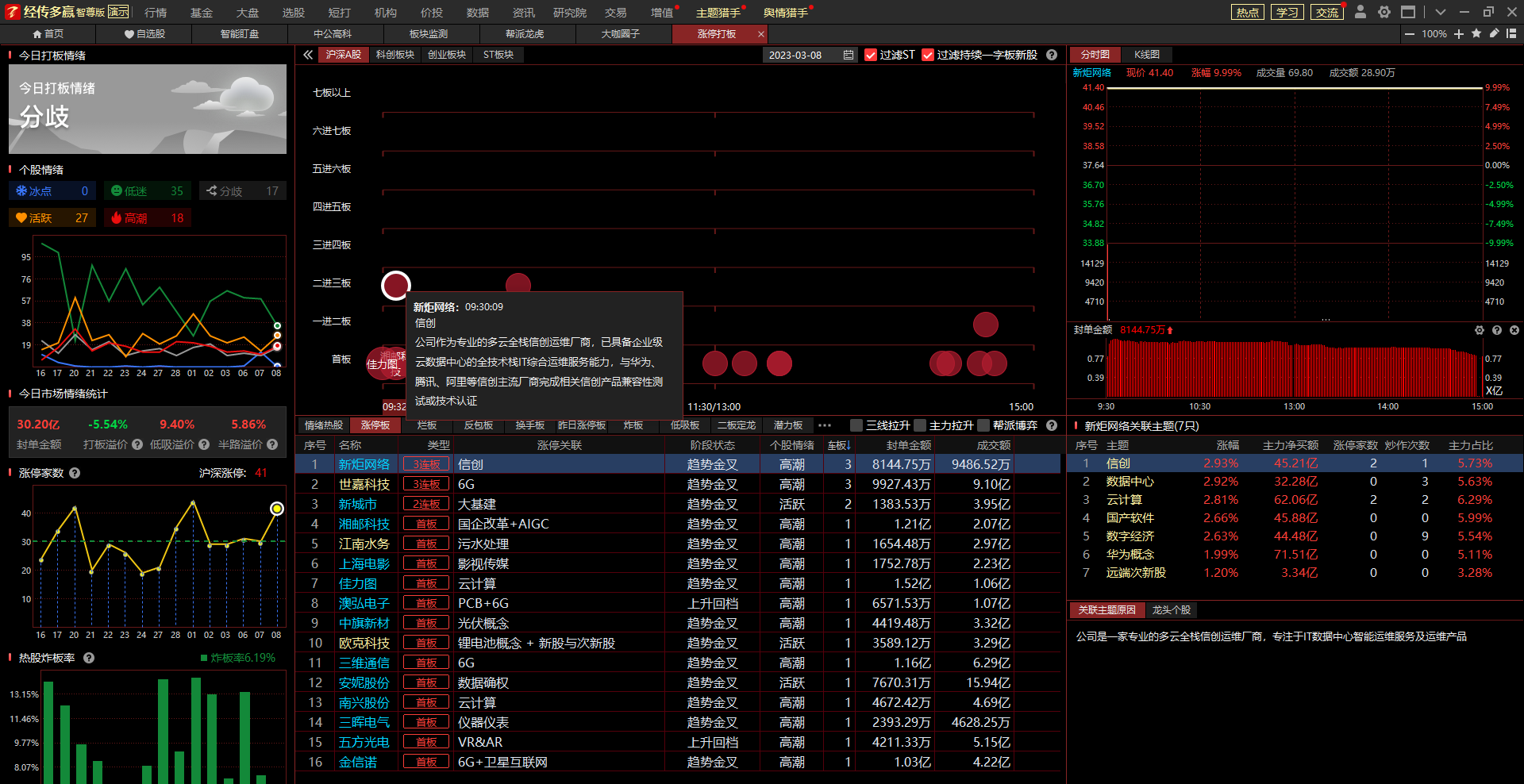Image resolution: width=1524 pixels, height=784 pixels.
Task: Toggle the panel layout icon at far right
Action: 1511,33
